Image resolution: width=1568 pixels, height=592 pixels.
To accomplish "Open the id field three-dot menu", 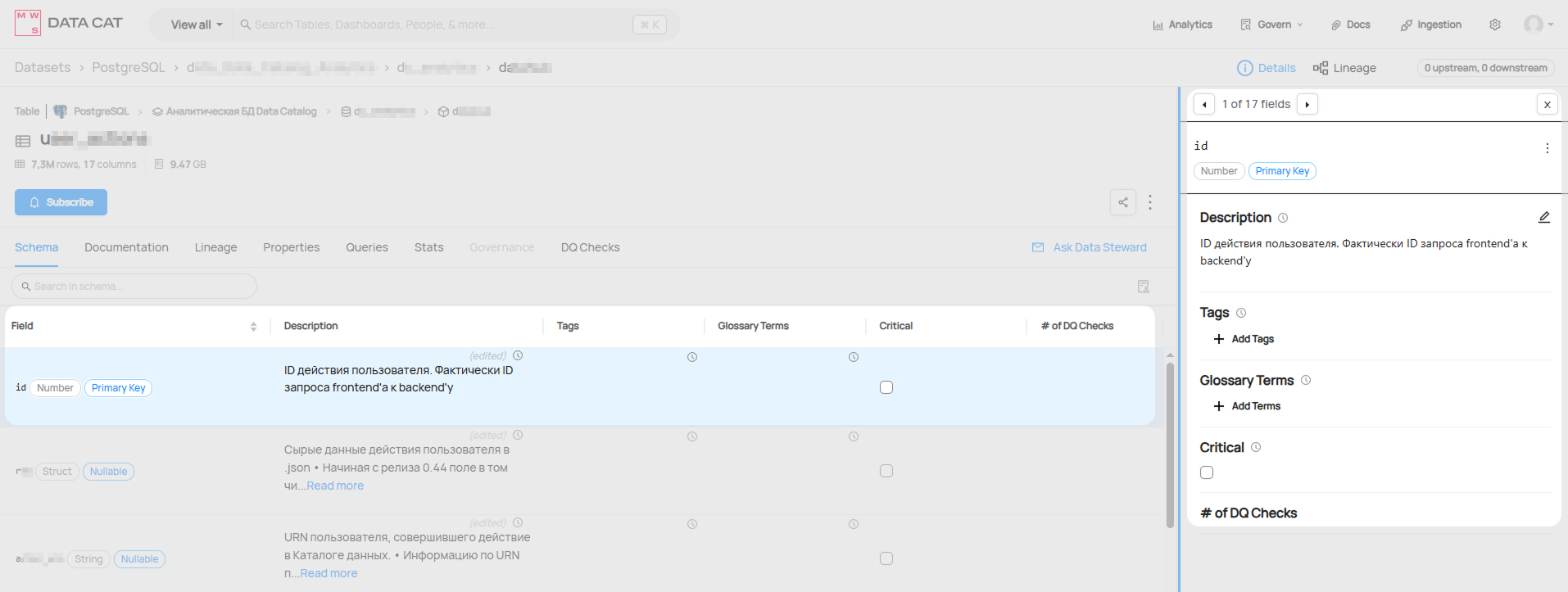I will click(x=1546, y=148).
